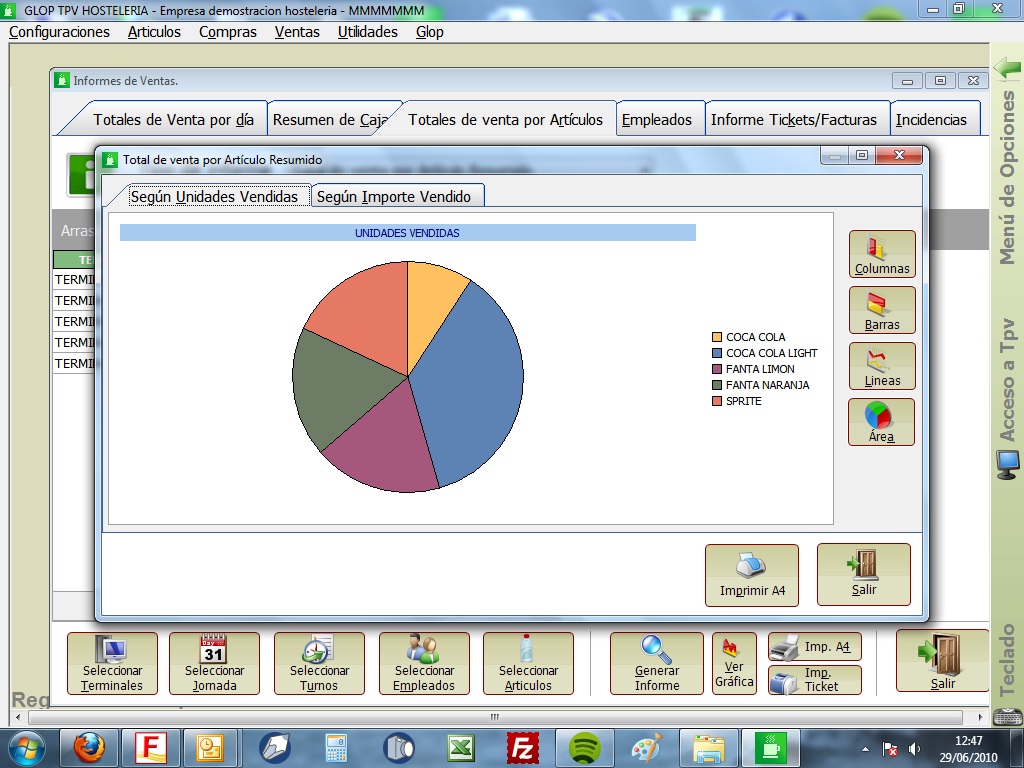The width and height of the screenshot is (1024, 768).
Task: Open Firefox from taskbar
Action: (89, 748)
